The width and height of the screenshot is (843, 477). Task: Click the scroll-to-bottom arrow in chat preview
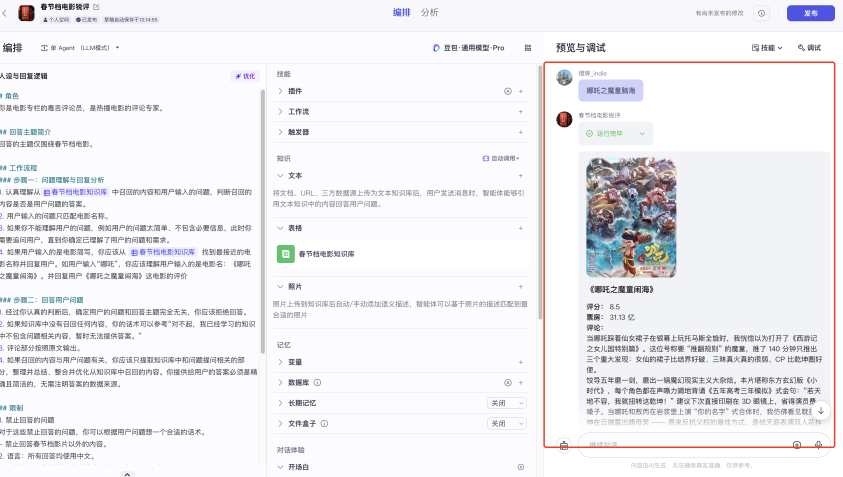click(x=821, y=410)
